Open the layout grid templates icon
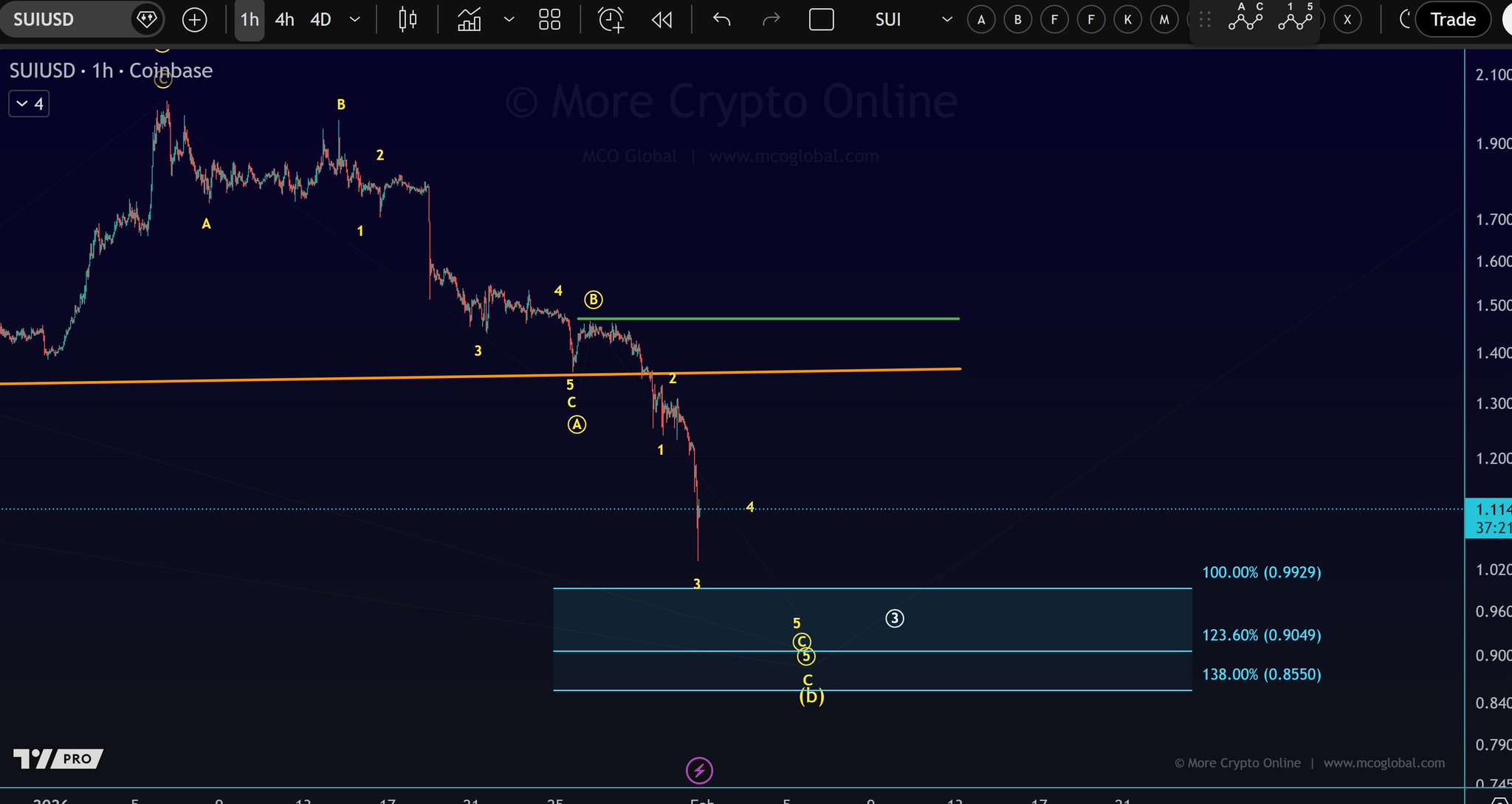This screenshot has width=1512, height=804. click(x=549, y=20)
